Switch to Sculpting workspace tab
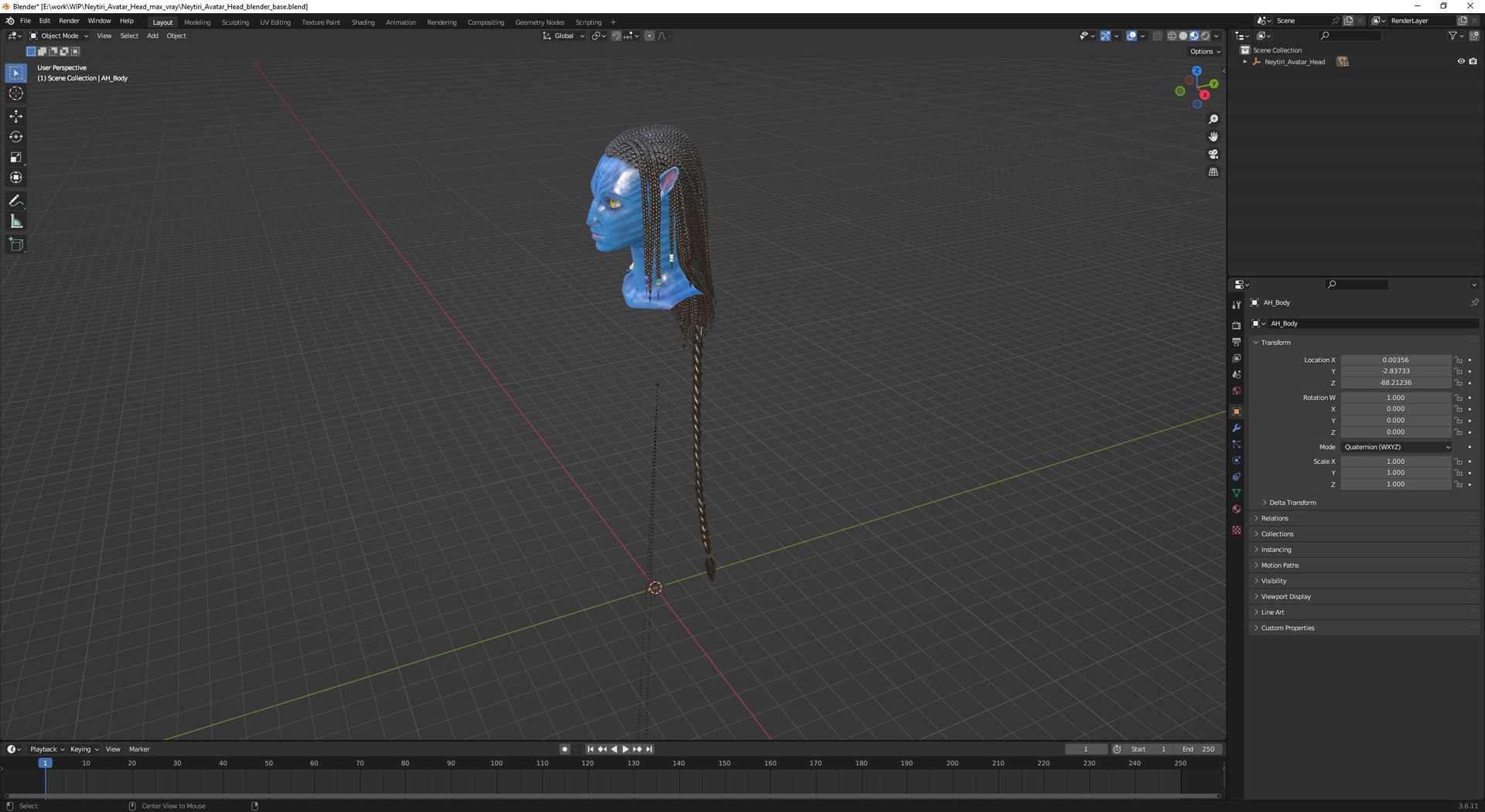The image size is (1485, 812). click(x=235, y=22)
